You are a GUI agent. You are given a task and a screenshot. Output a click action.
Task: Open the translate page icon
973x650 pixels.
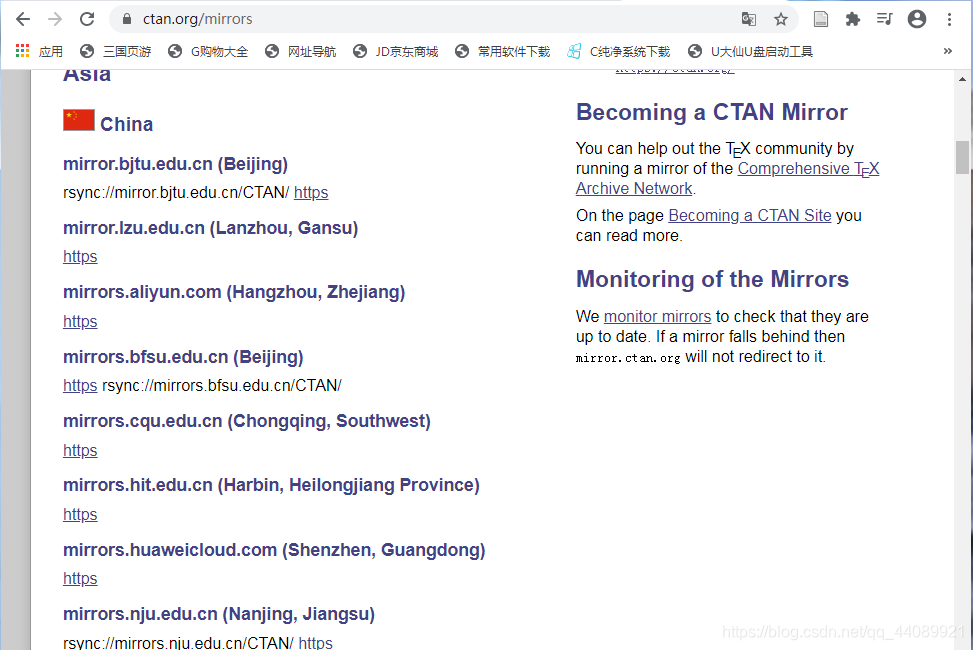(x=749, y=19)
